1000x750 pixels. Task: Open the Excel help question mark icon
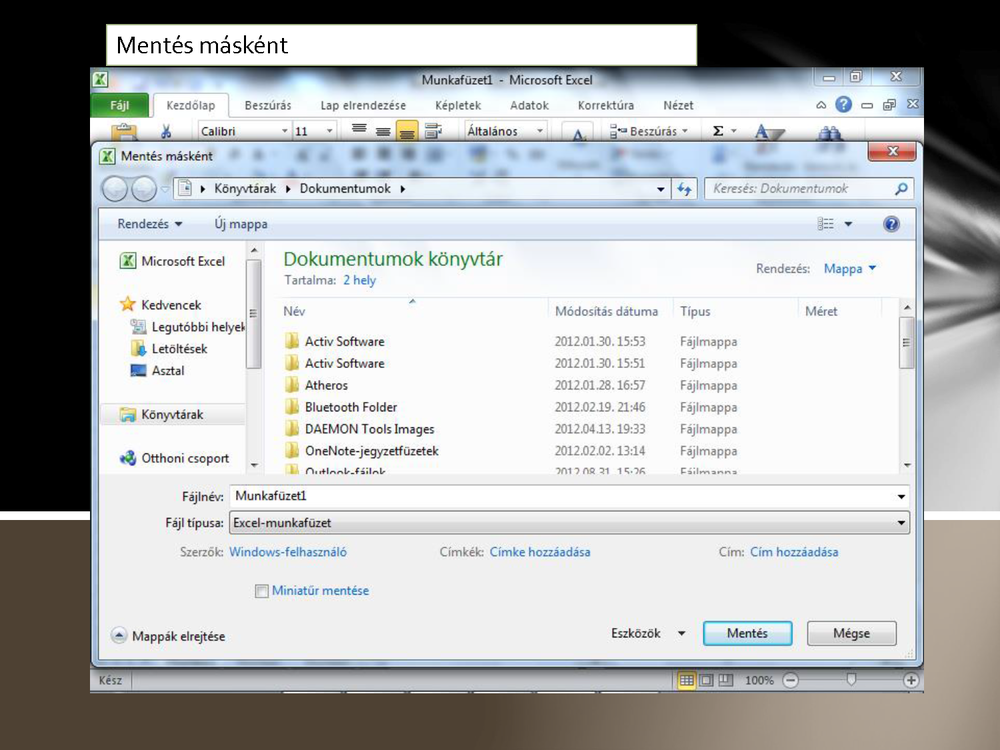(843, 105)
